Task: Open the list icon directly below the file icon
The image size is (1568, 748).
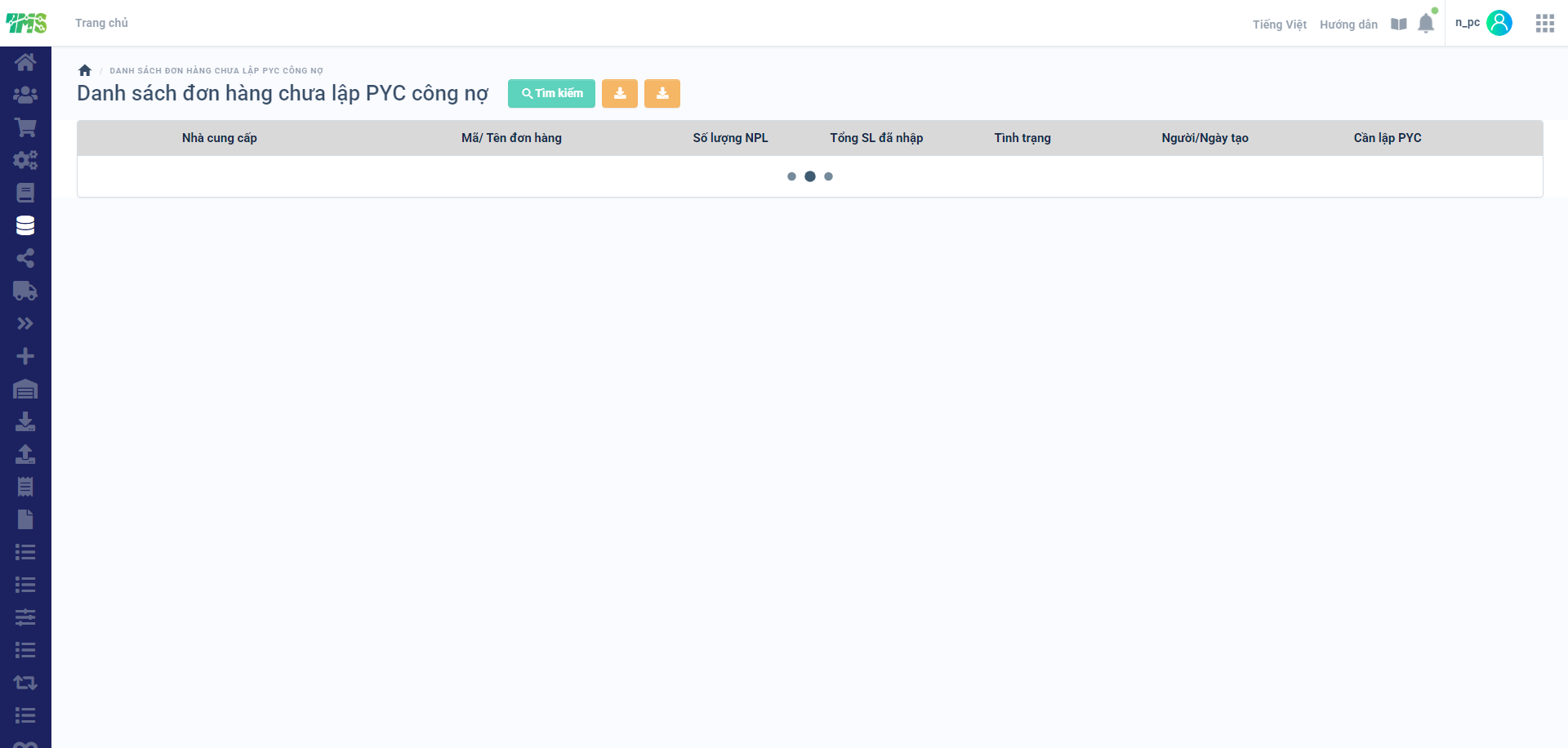Action: 25,552
